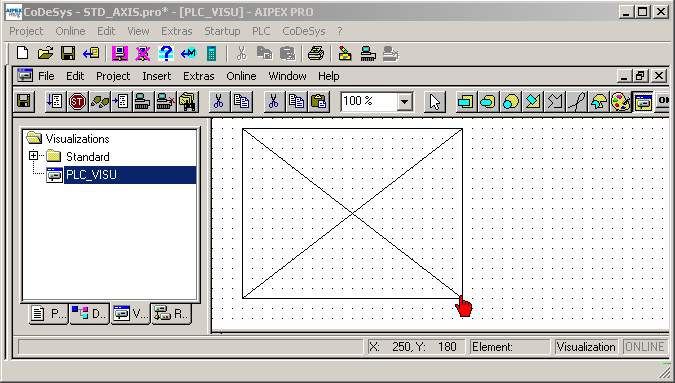Select the rectangle drawing tool
Viewport: 675px width, 383px height.
tap(465, 102)
